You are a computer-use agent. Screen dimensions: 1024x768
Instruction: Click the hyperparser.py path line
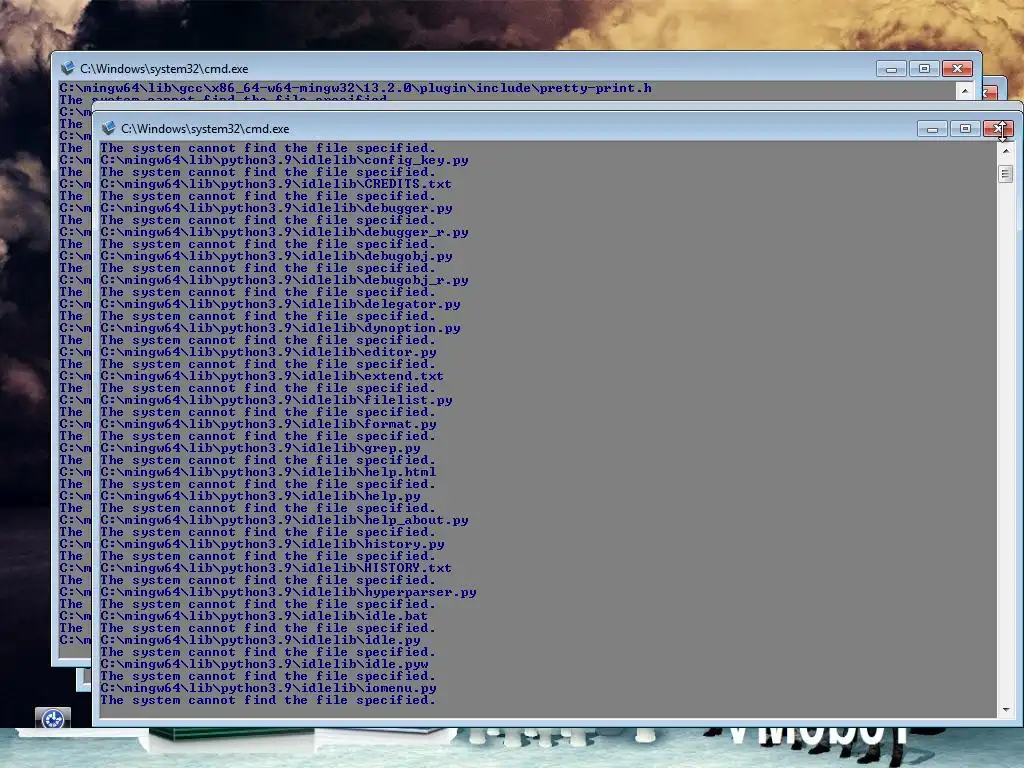[288, 592]
